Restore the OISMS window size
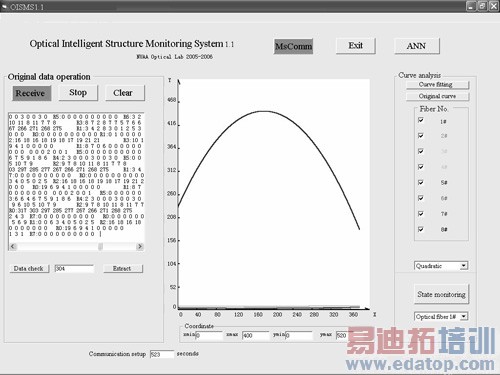Viewport: 500px width, 375px height. click(x=482, y=6)
